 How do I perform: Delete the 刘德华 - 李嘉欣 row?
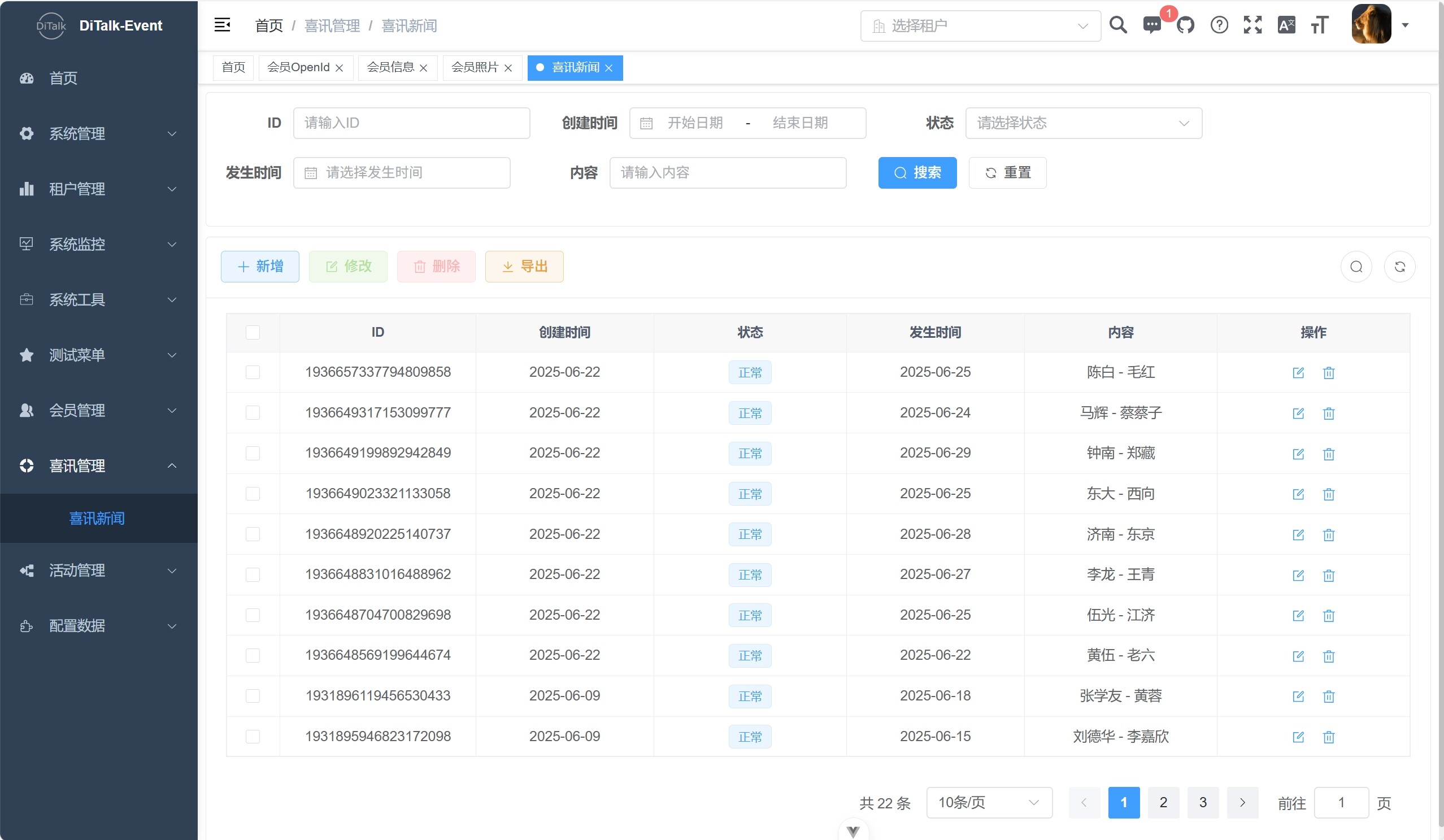pyautogui.click(x=1328, y=737)
